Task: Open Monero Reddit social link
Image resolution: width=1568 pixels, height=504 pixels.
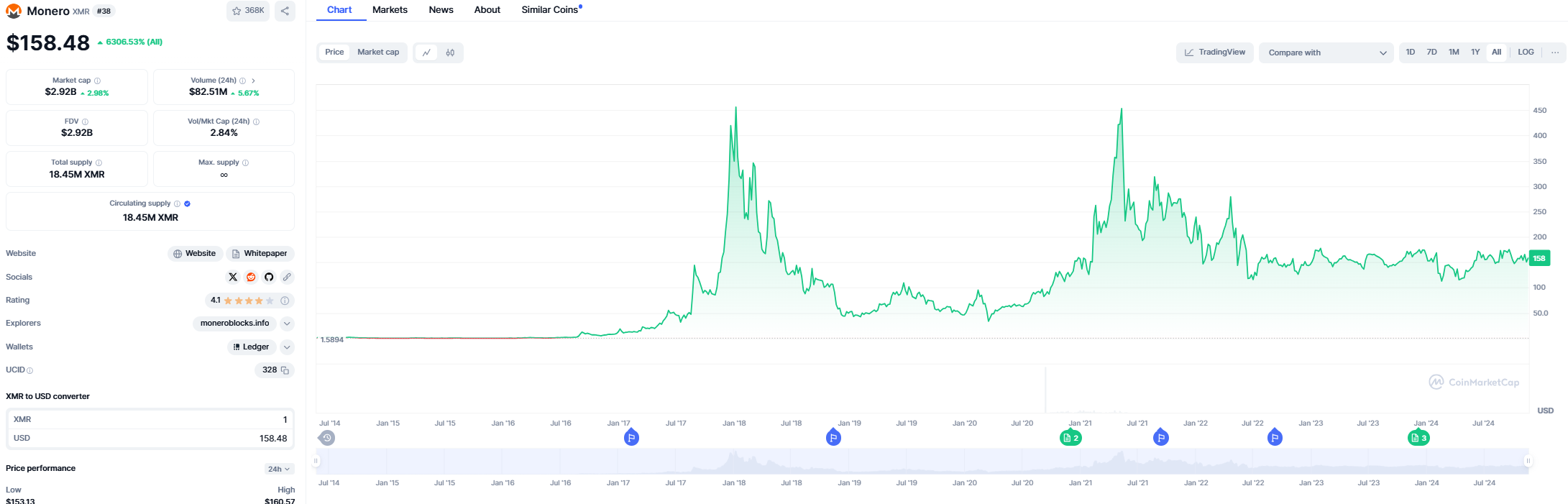Action: (x=251, y=277)
